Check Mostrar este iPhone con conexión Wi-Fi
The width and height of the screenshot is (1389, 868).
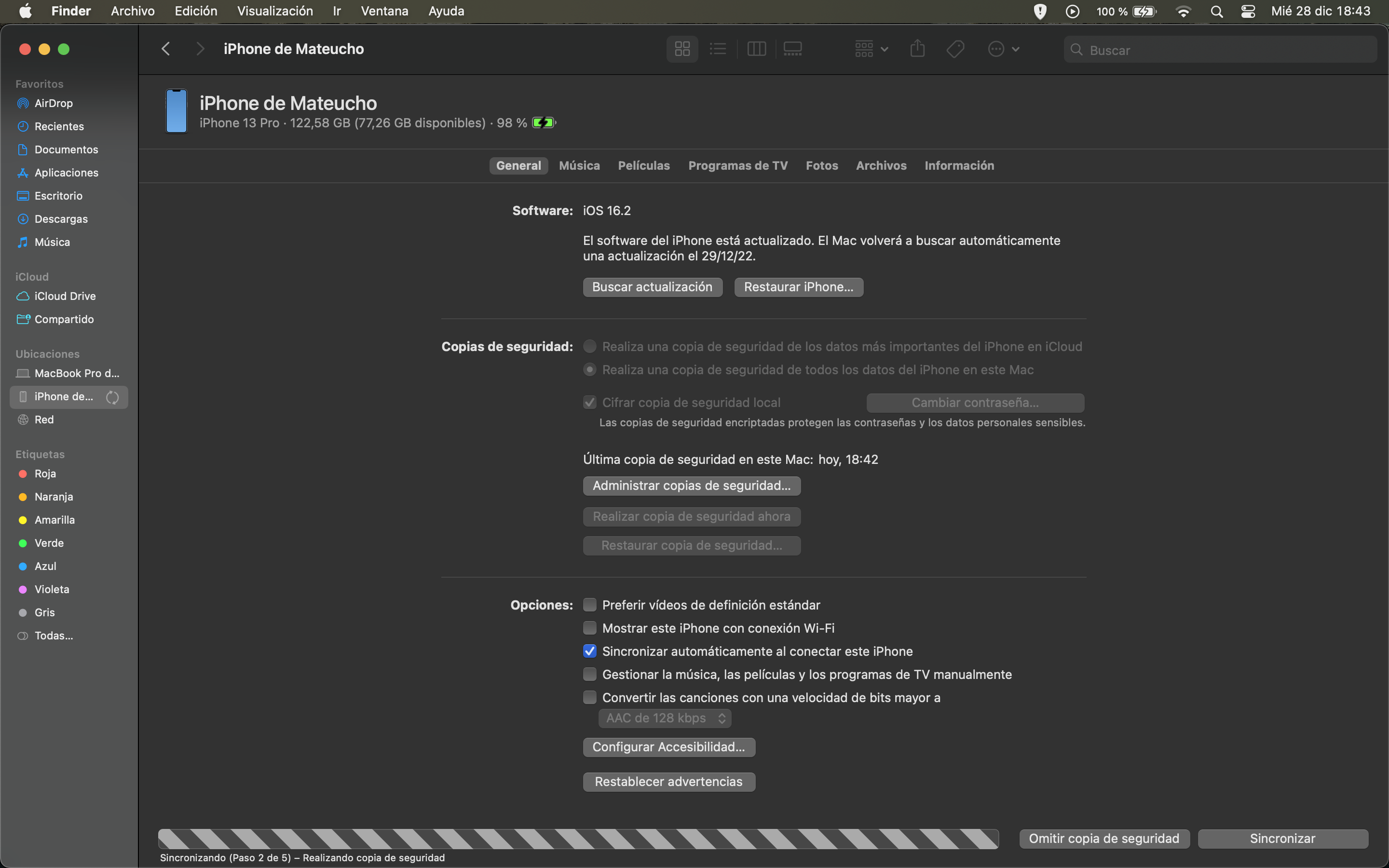pos(589,628)
